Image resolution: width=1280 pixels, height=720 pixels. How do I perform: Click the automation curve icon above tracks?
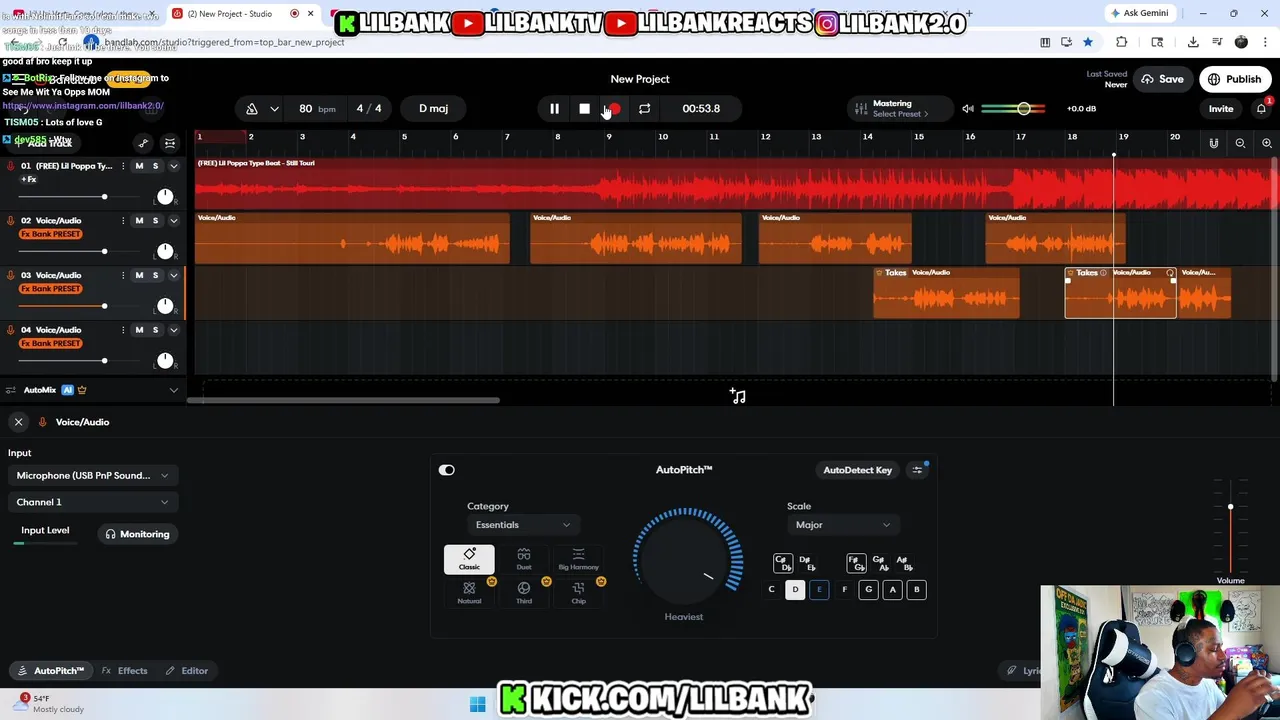coord(143,143)
